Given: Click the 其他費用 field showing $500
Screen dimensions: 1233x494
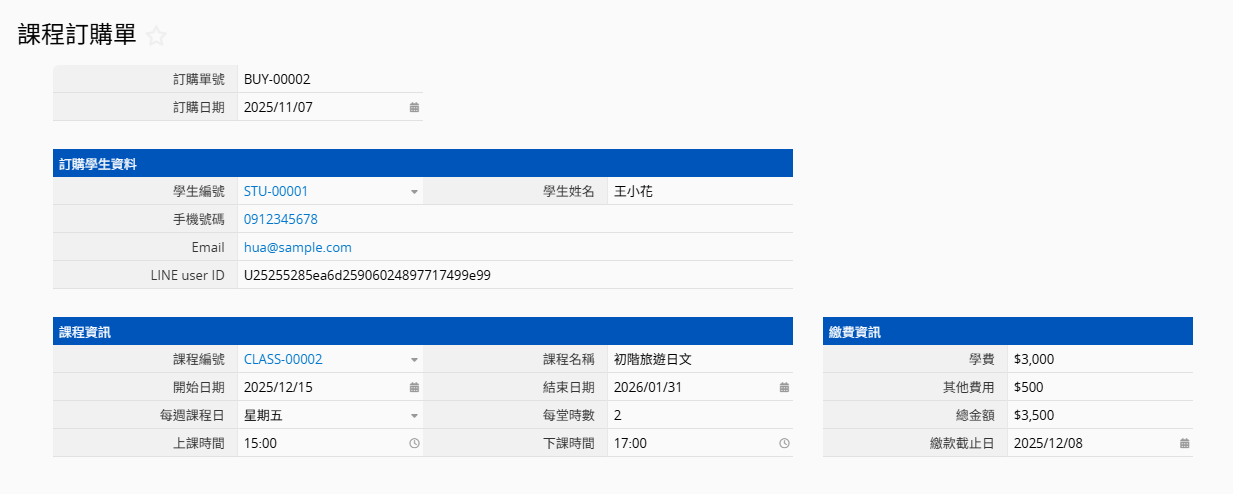Looking at the screenshot, I should tap(1029, 387).
